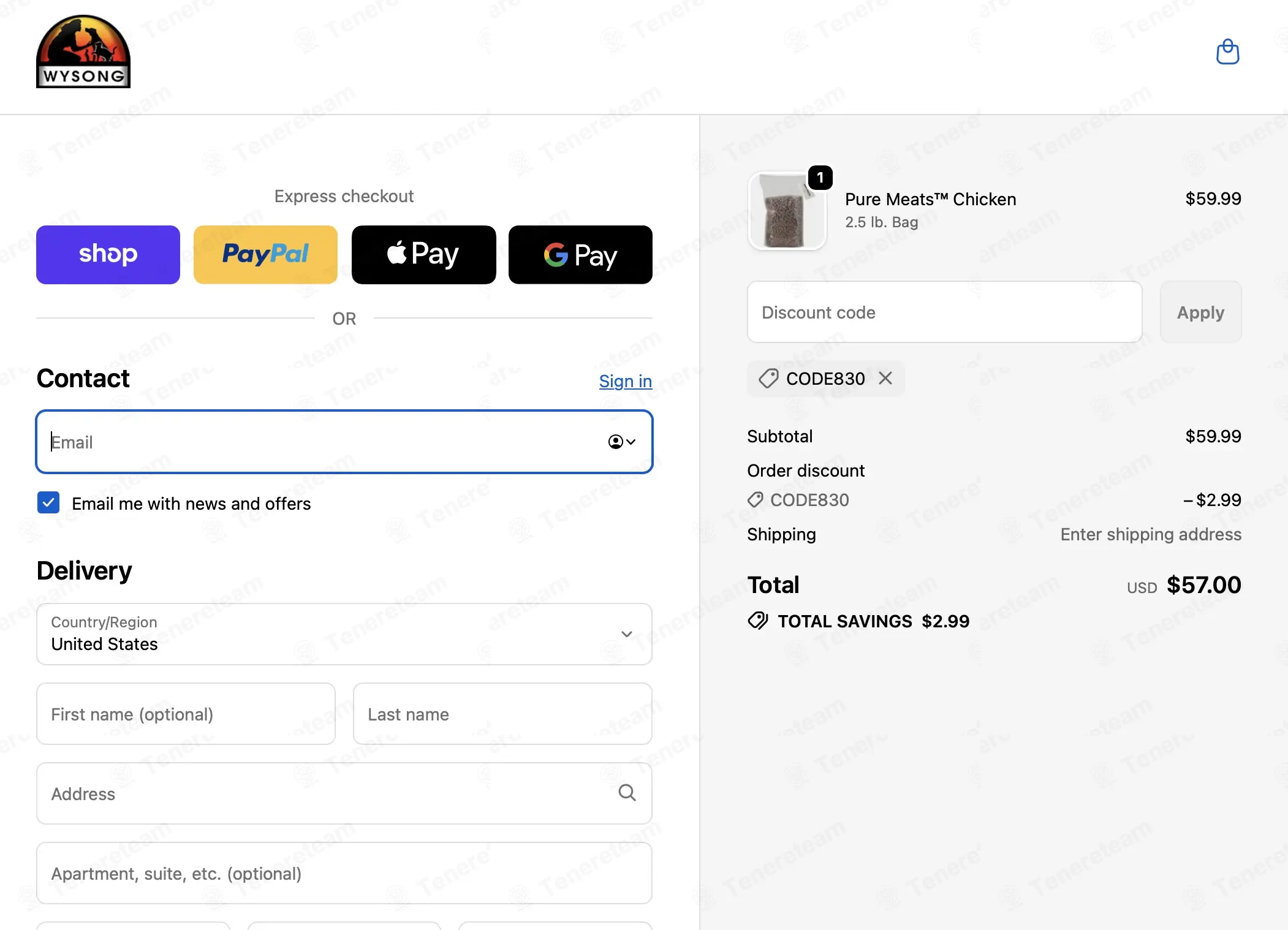The width and height of the screenshot is (1288, 930).
Task: Click the 2.5 lb. Bag variant text
Action: 881,222
